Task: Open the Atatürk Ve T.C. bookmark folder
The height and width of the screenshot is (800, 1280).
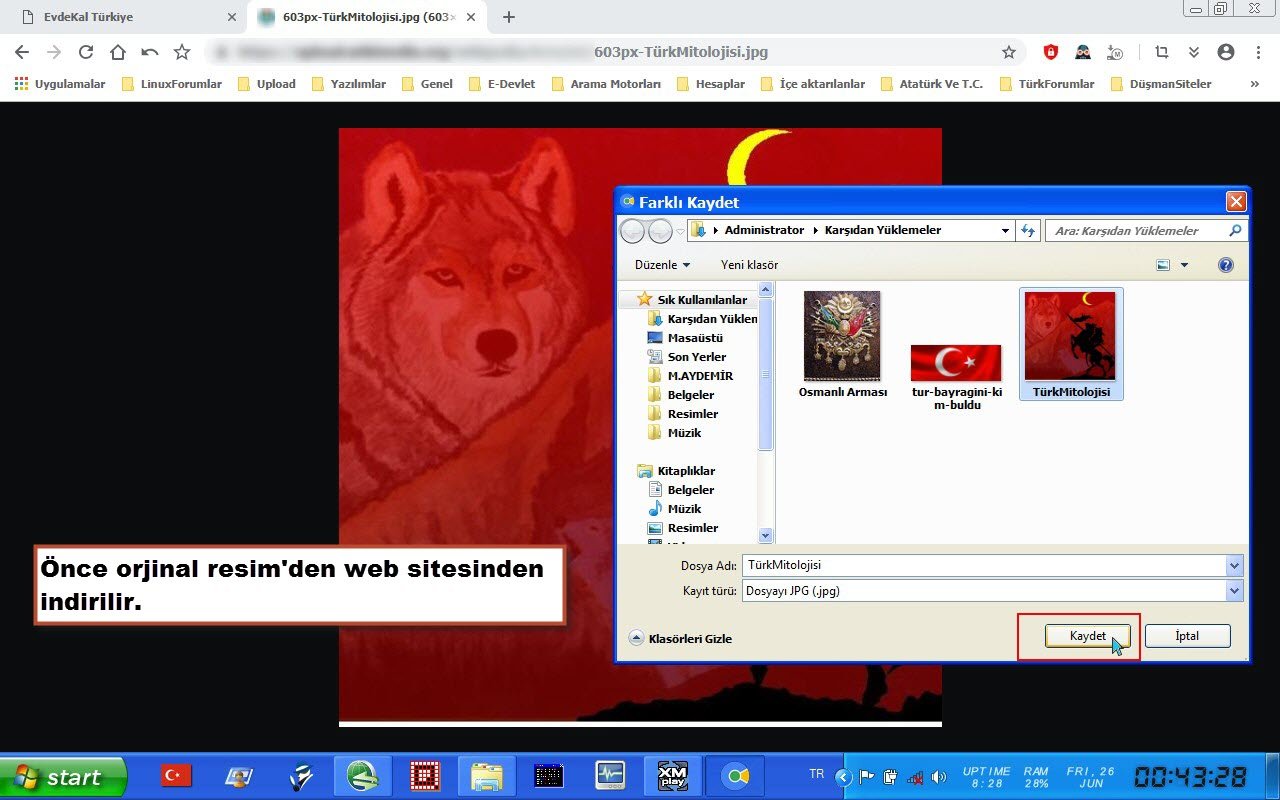Action: coord(932,84)
